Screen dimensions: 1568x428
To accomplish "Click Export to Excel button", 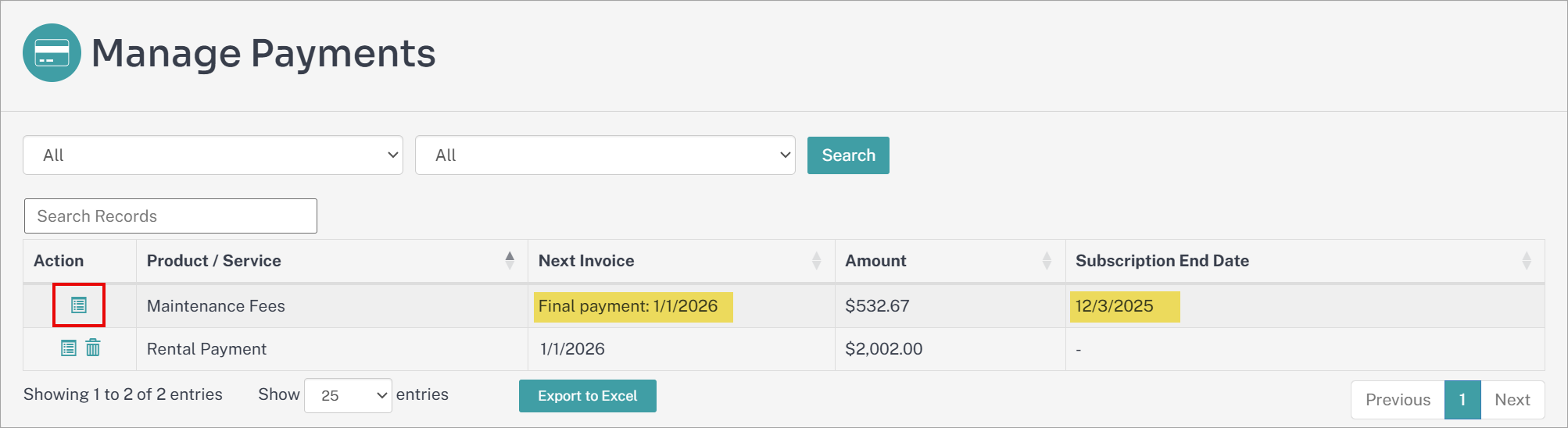I will (588, 396).
